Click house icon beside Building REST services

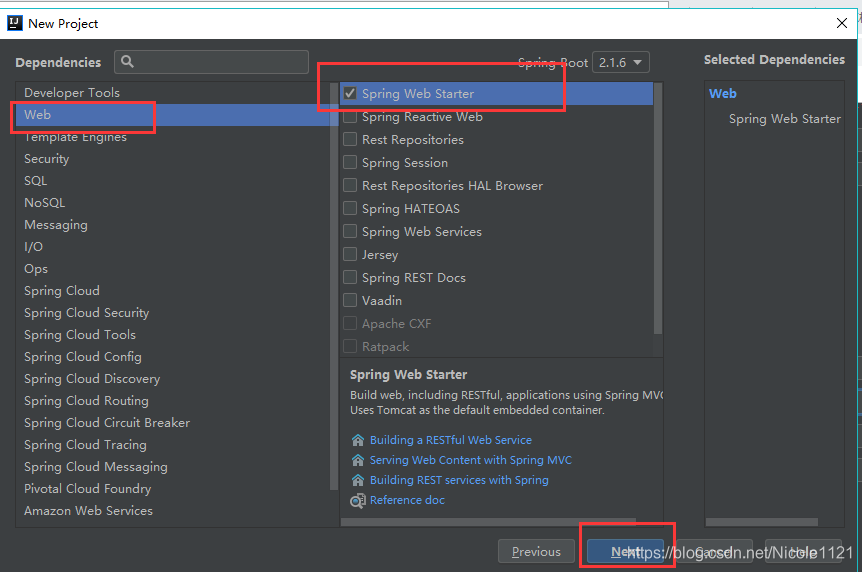358,480
